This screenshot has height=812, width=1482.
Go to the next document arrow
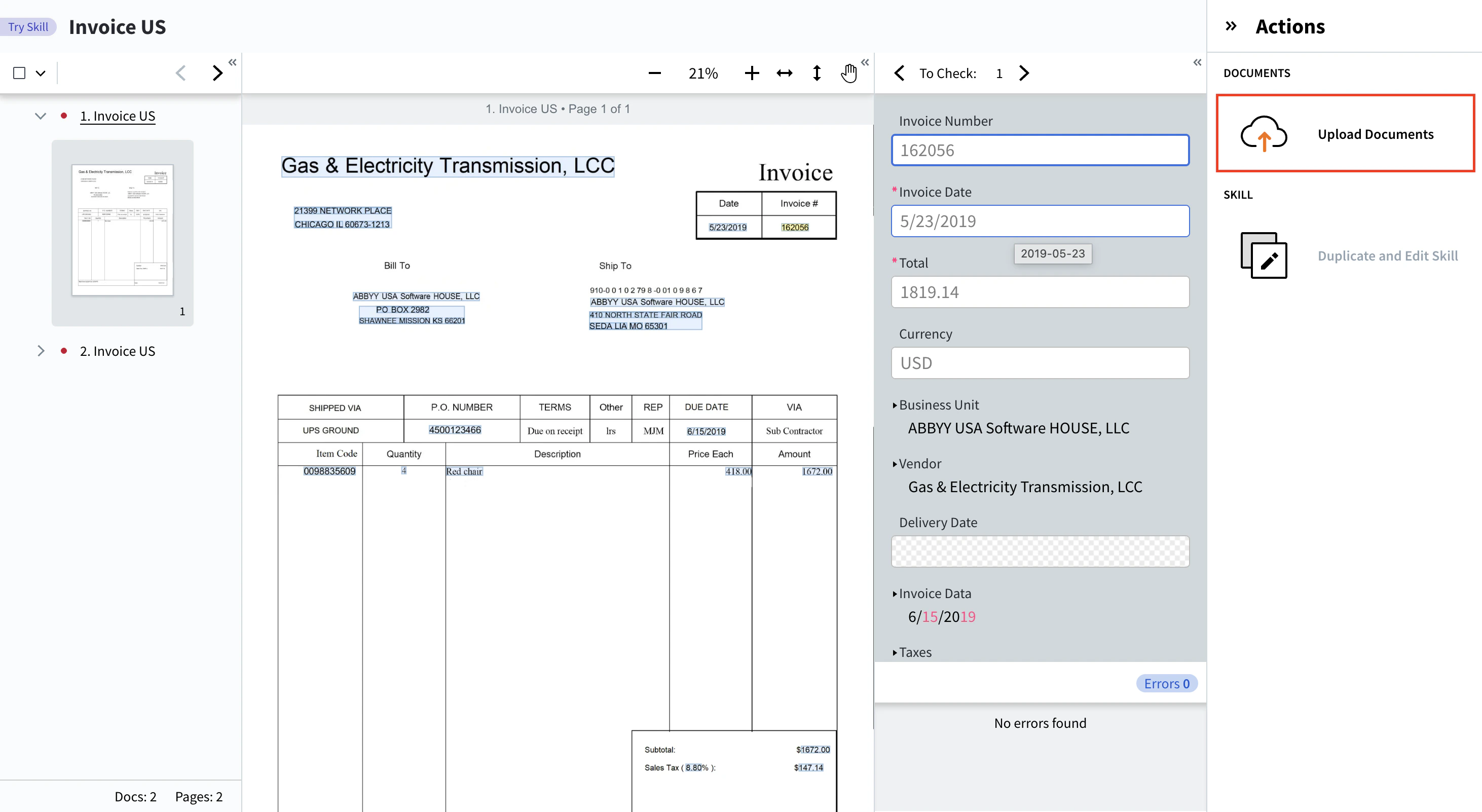(217, 73)
